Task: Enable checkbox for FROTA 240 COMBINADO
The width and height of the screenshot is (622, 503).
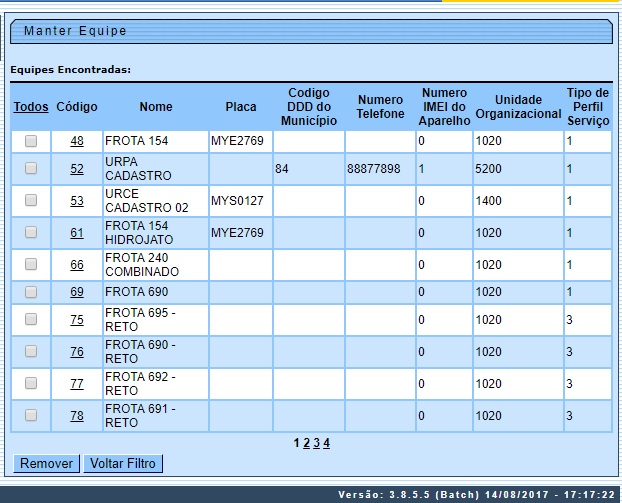Action: [31, 265]
